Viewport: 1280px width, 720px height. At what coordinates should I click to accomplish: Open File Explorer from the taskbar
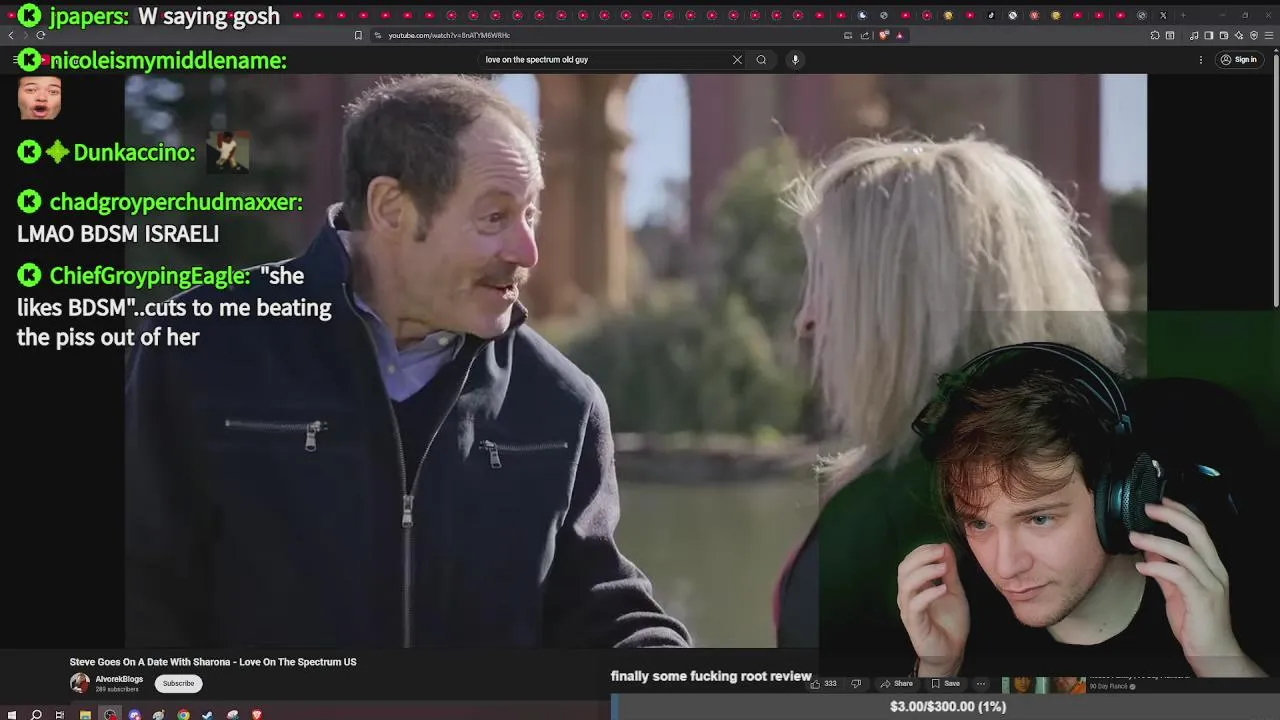pyautogui.click(x=85, y=714)
